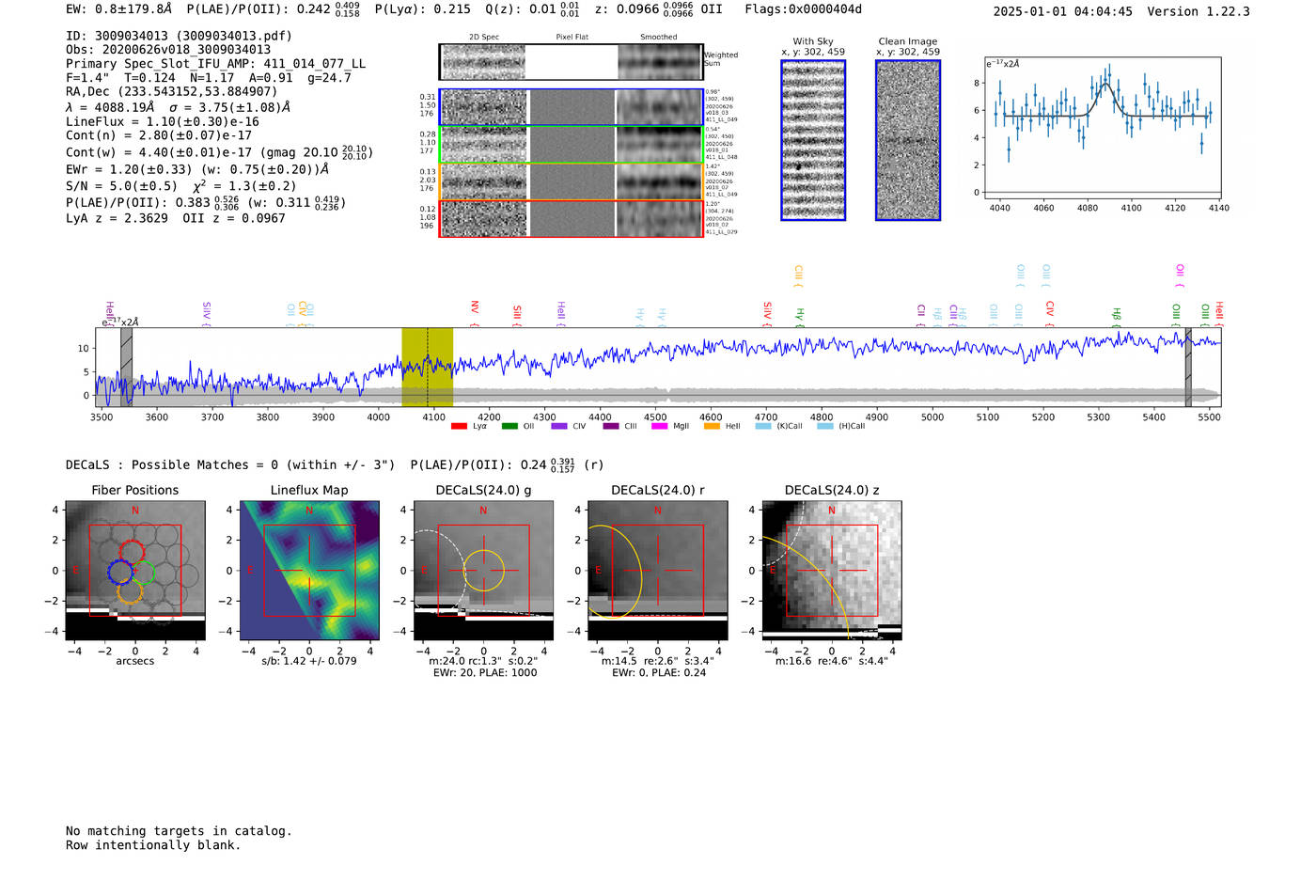
Task: Click the magenta MgII legend swatch
Action: click(659, 426)
